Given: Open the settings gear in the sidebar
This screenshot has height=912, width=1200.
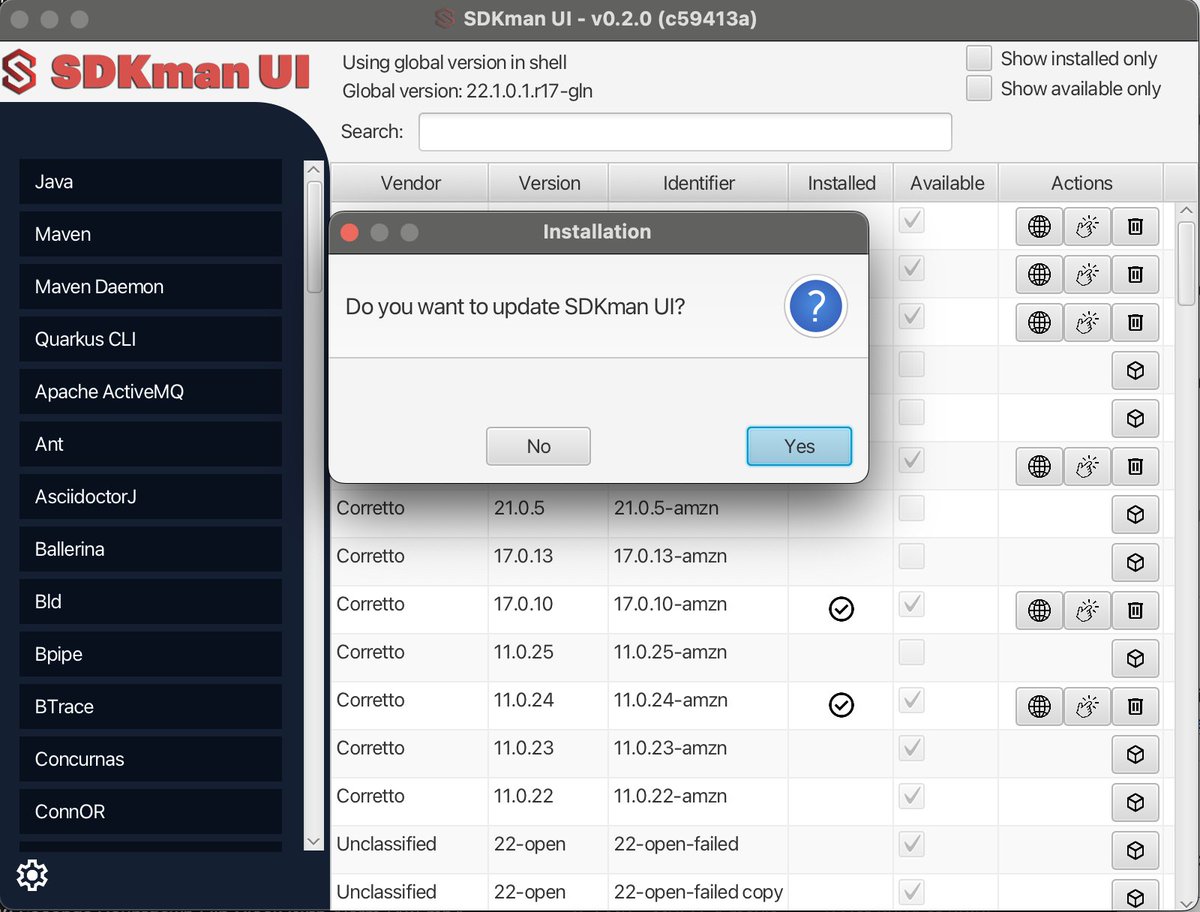Looking at the screenshot, I should click(32, 875).
